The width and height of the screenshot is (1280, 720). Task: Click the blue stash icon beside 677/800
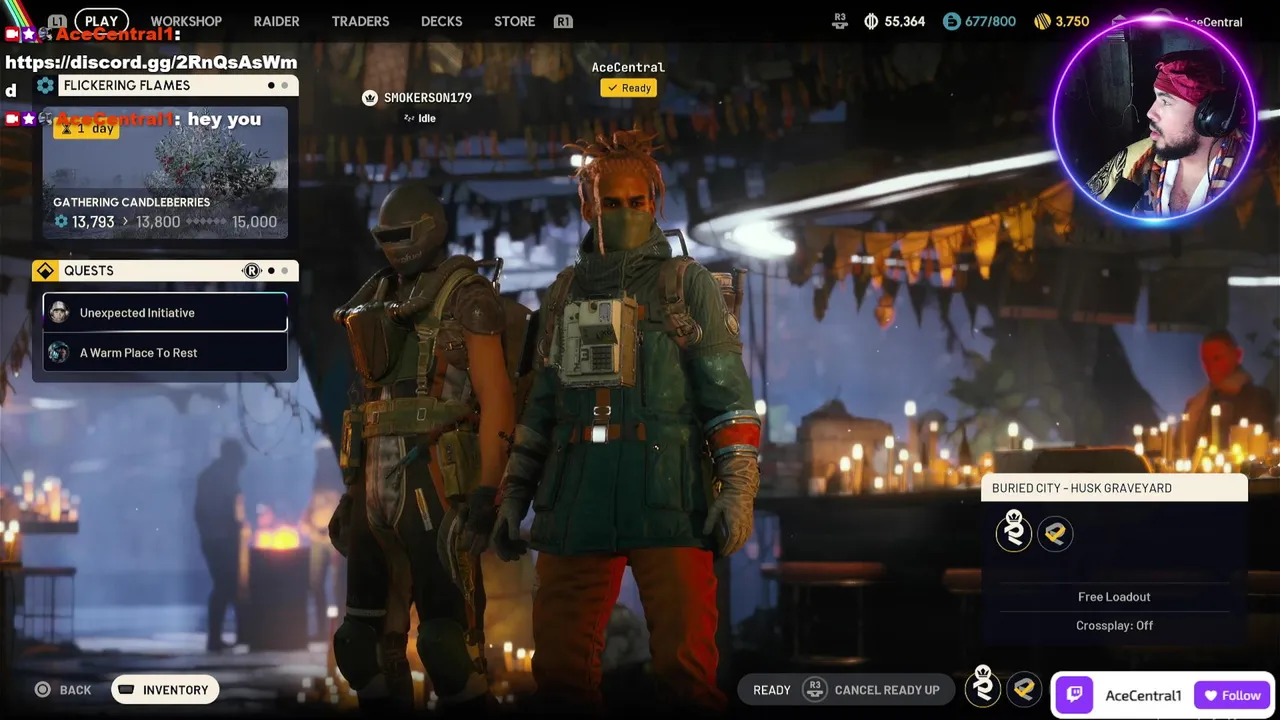click(951, 21)
